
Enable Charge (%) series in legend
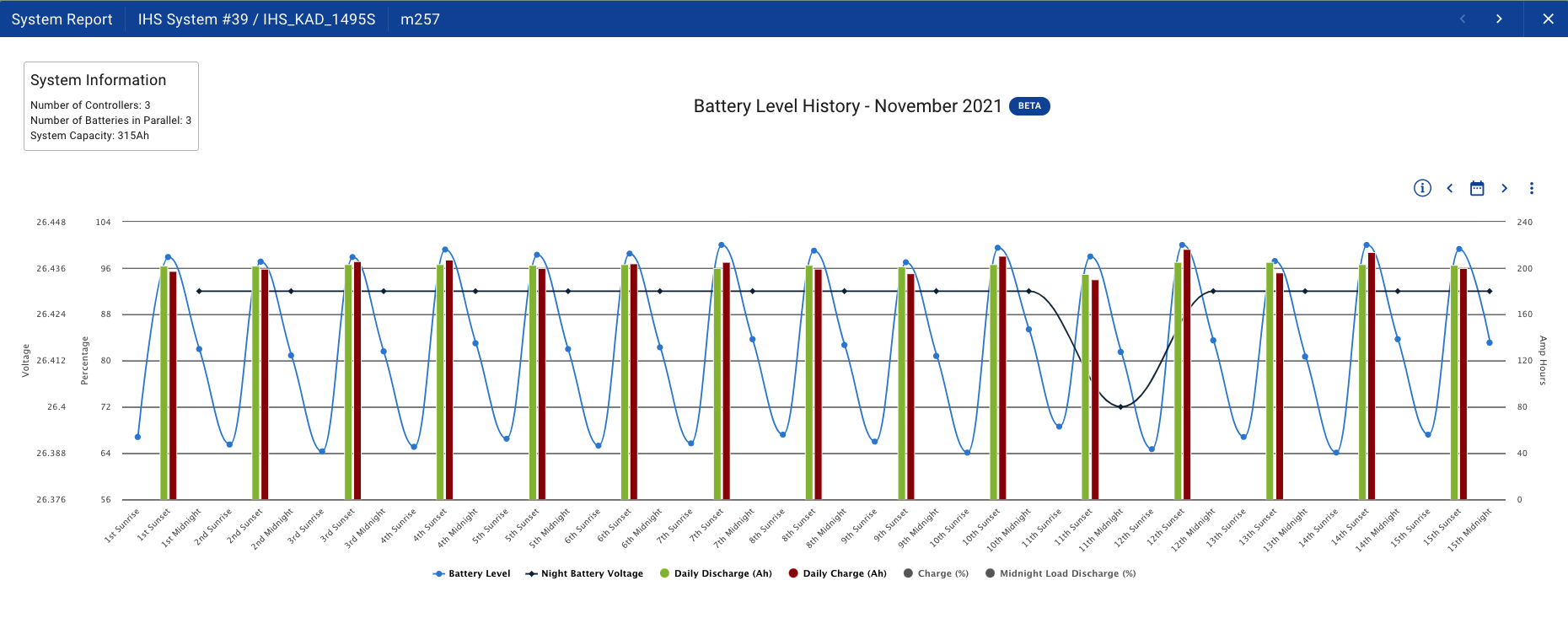(936, 573)
